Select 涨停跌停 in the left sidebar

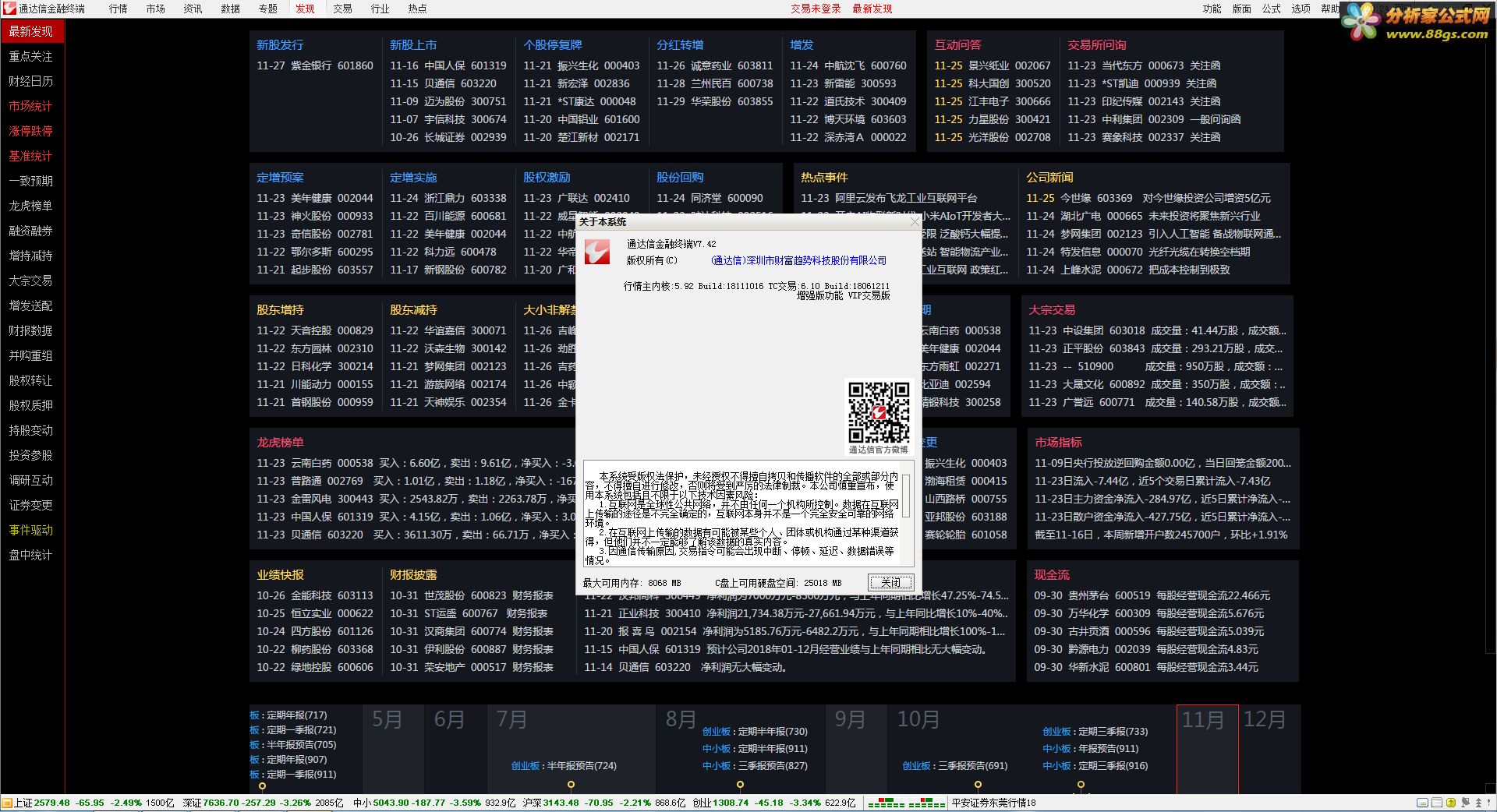pyautogui.click(x=32, y=131)
